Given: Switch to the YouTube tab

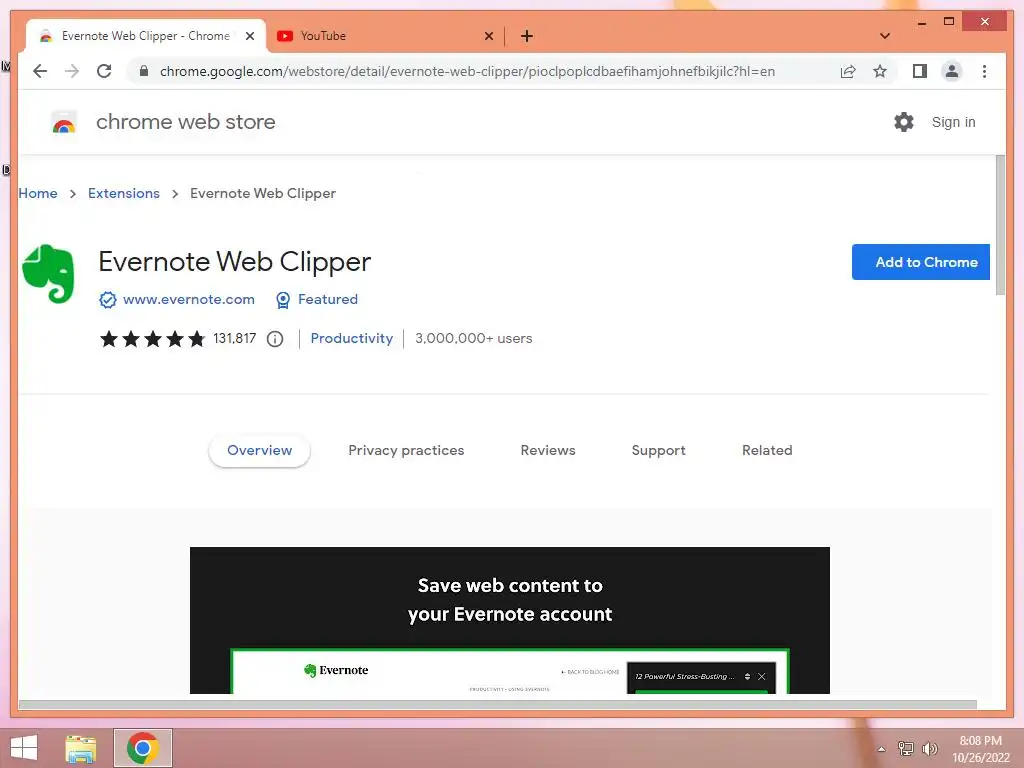Looking at the screenshot, I should pyautogui.click(x=385, y=36).
